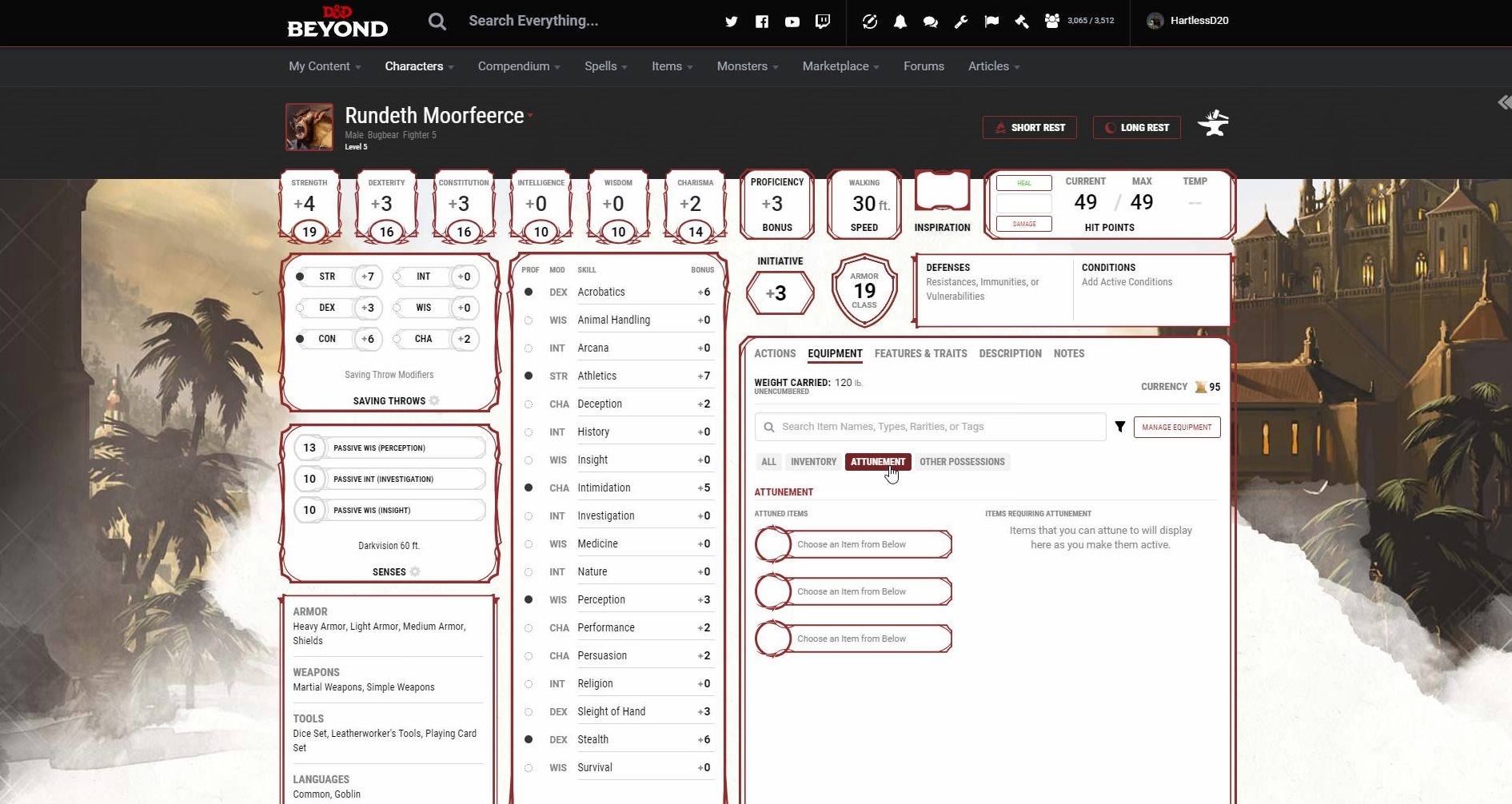1512x804 pixels.
Task: Expand Compendium dropdown menu
Action: [x=519, y=66]
